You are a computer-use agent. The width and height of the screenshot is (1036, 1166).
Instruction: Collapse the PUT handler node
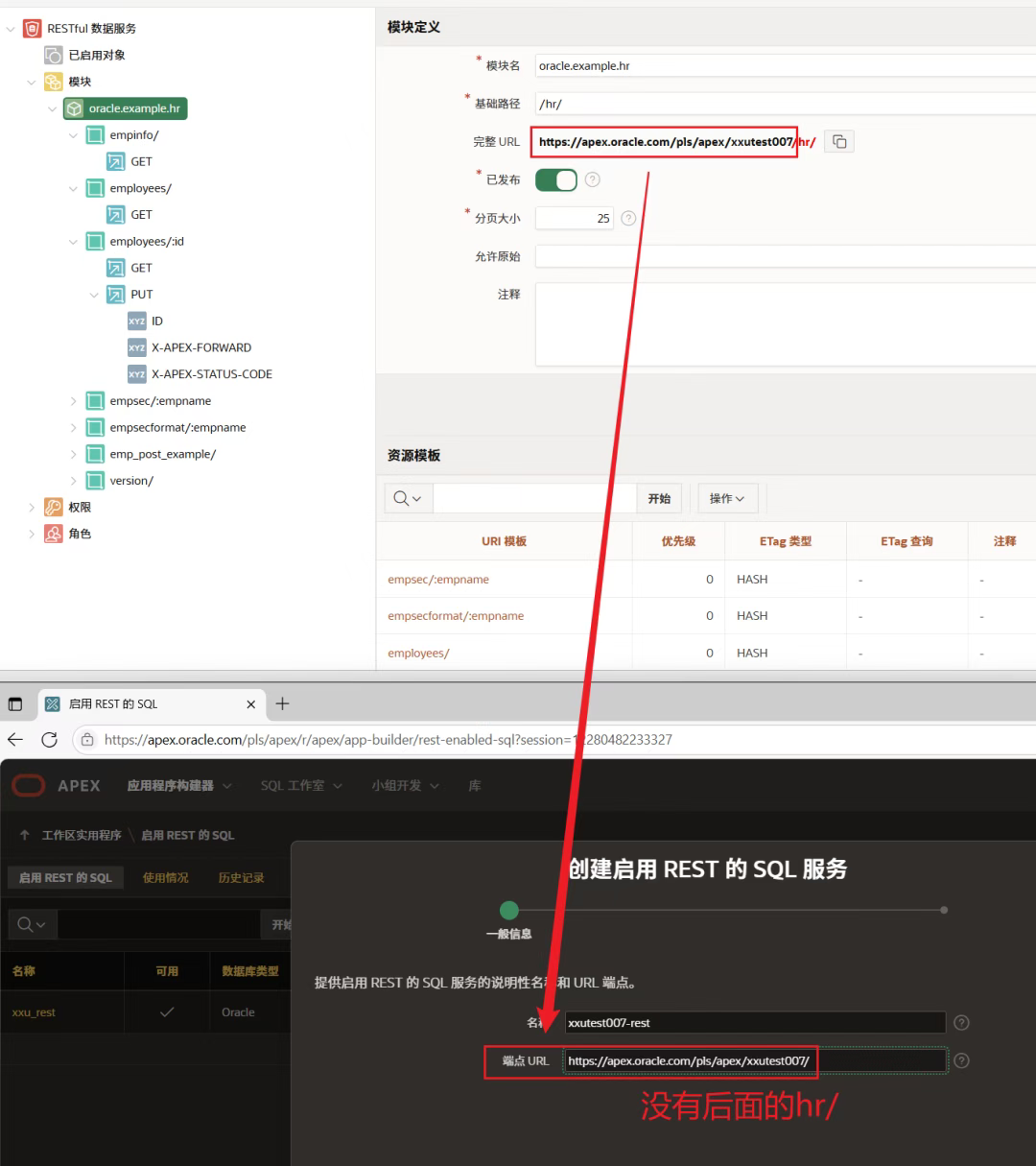click(x=95, y=296)
